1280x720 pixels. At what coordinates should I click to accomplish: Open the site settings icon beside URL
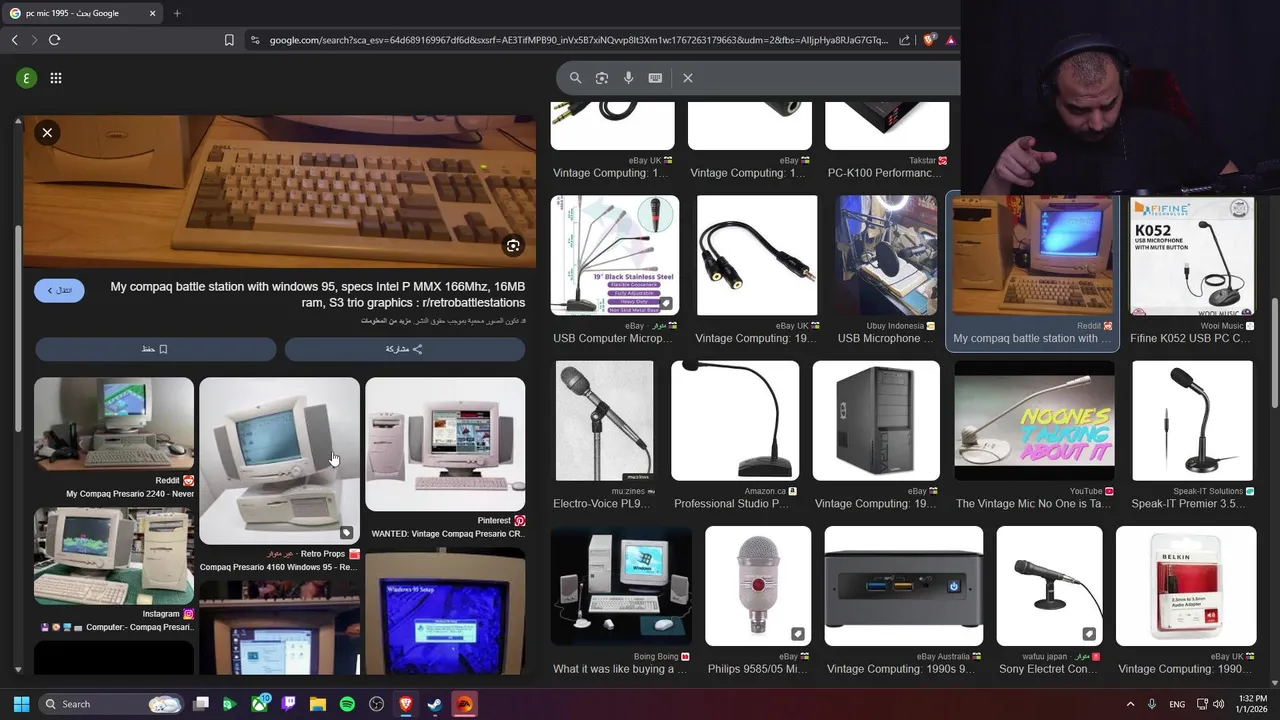click(x=255, y=40)
